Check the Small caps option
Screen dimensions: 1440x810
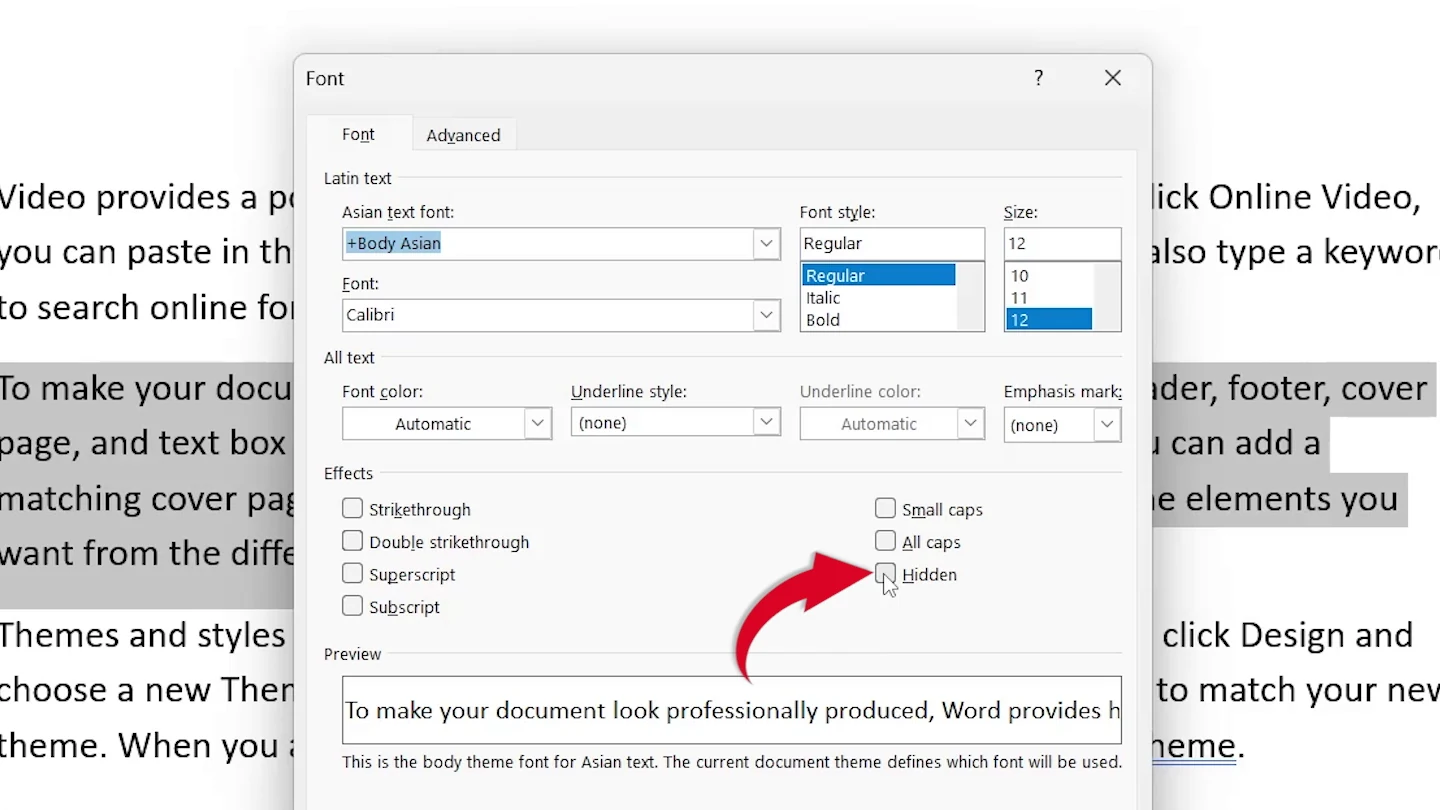[x=885, y=509]
